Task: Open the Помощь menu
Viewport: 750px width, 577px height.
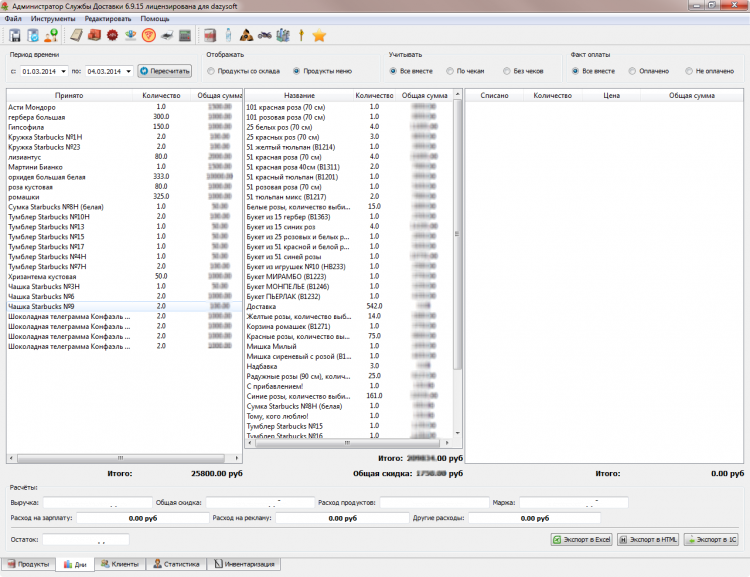Action: click(x=154, y=19)
